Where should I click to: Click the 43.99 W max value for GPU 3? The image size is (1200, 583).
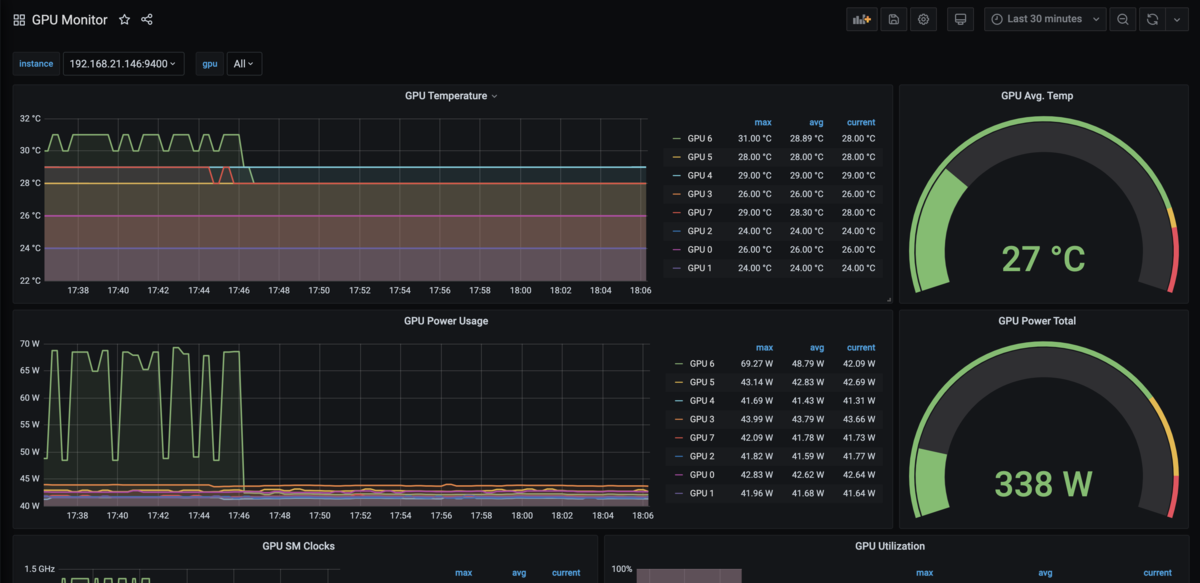(759, 419)
